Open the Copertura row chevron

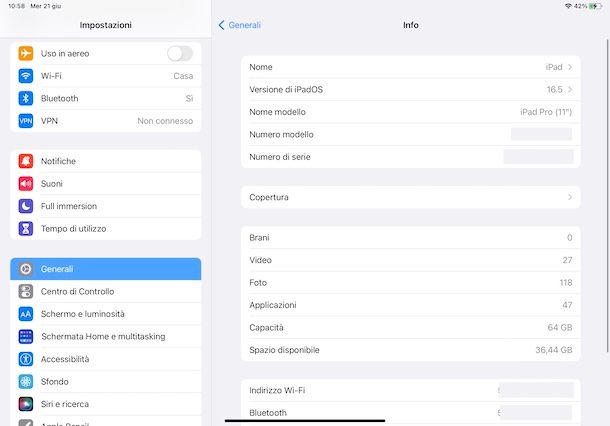pos(570,197)
